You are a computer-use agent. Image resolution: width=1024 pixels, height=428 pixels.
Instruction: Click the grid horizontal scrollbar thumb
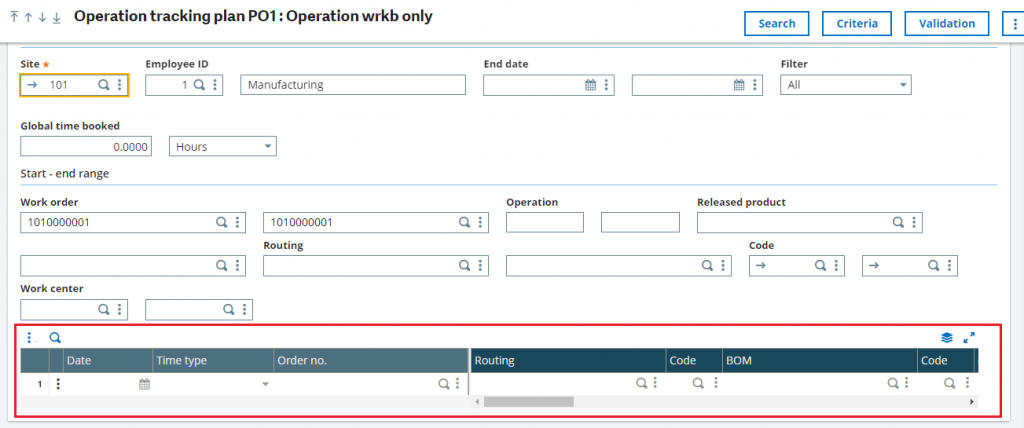(x=528, y=401)
